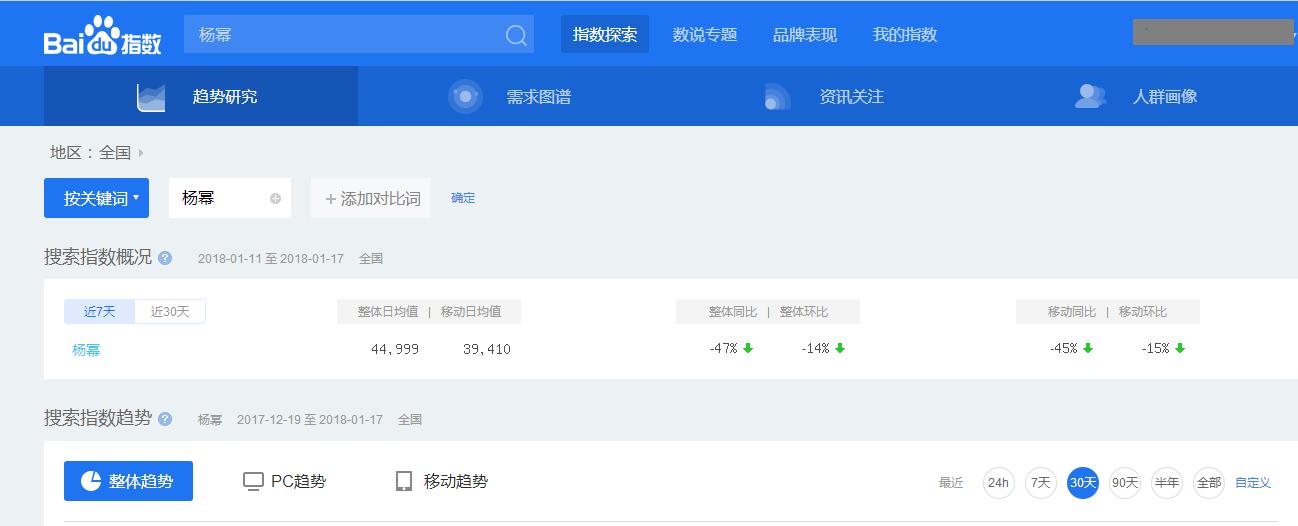Screen dimensions: 1298x526
Task: Select the 30天 time range
Action: [x=1083, y=482]
